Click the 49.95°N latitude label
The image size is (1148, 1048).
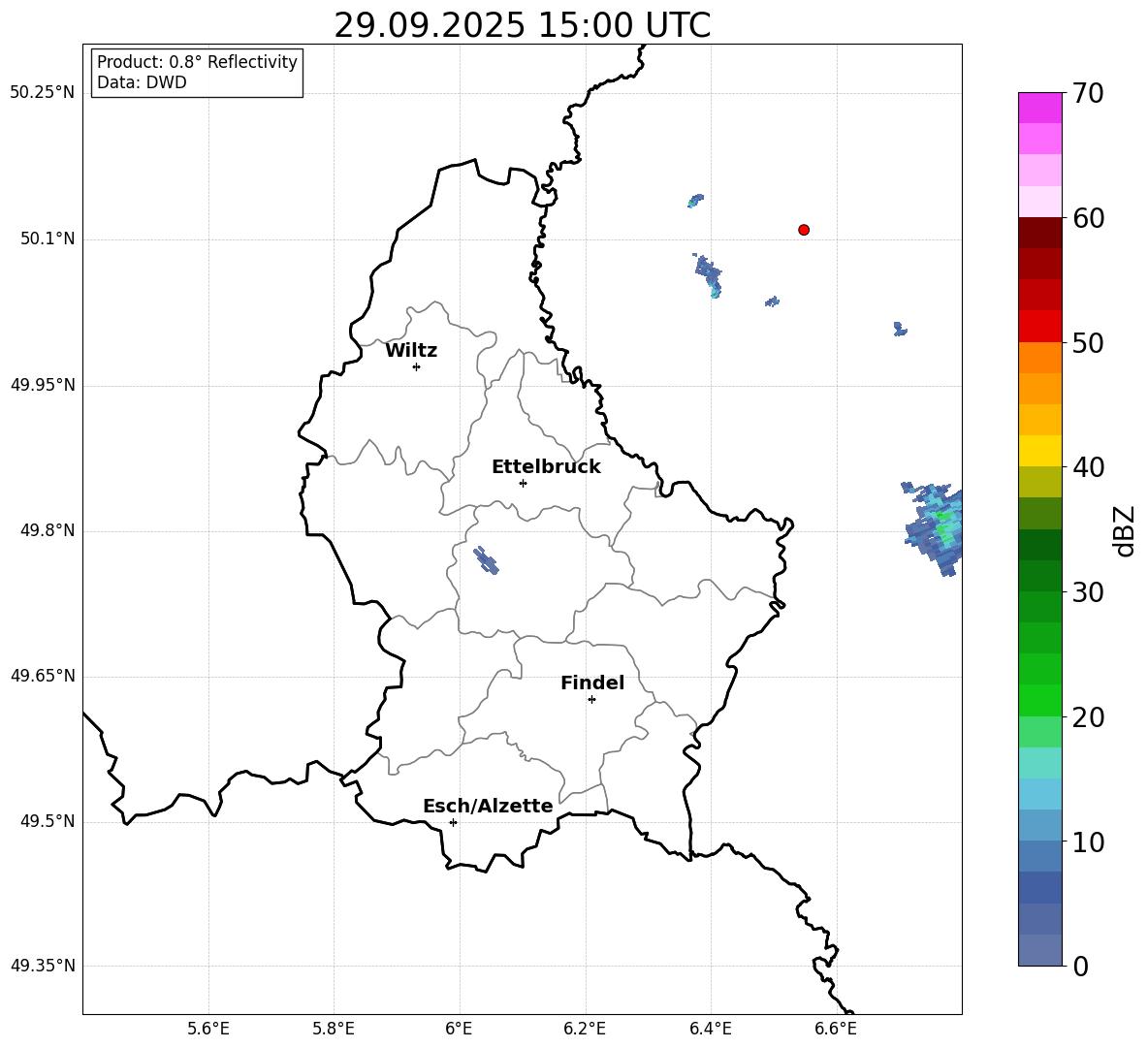pyautogui.click(x=43, y=384)
